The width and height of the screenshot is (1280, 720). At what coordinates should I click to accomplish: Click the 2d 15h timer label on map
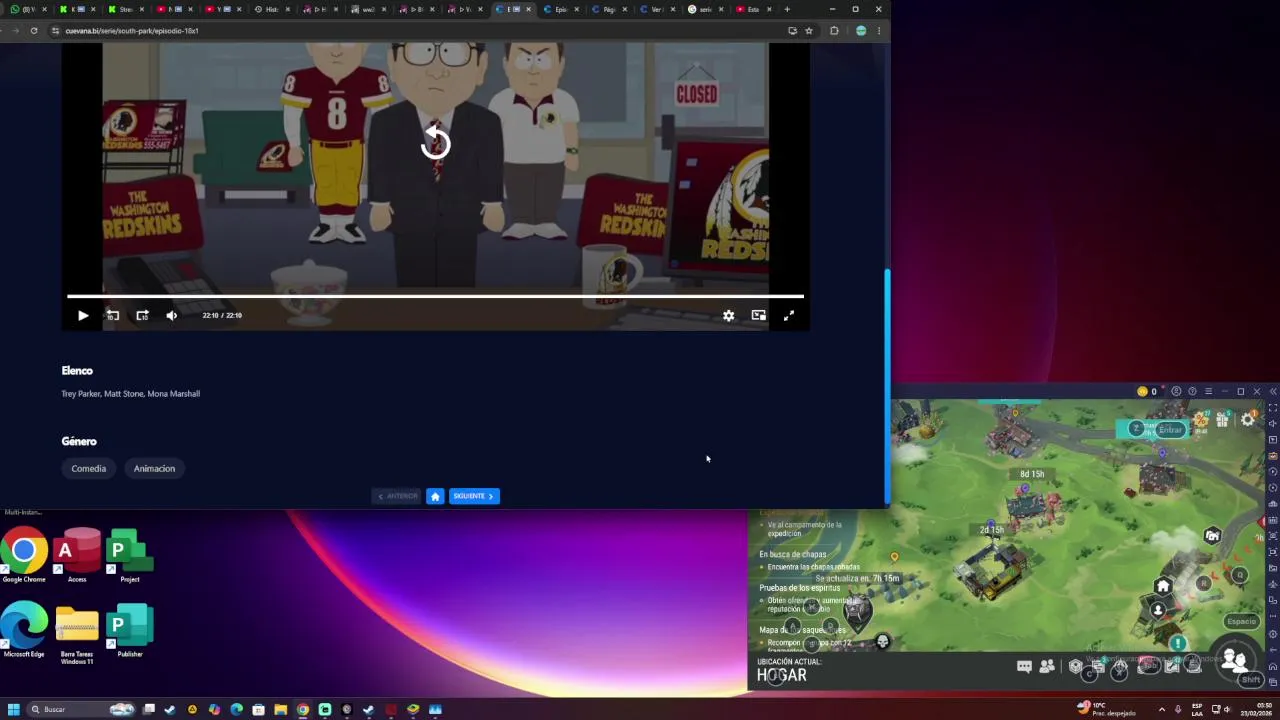click(991, 530)
